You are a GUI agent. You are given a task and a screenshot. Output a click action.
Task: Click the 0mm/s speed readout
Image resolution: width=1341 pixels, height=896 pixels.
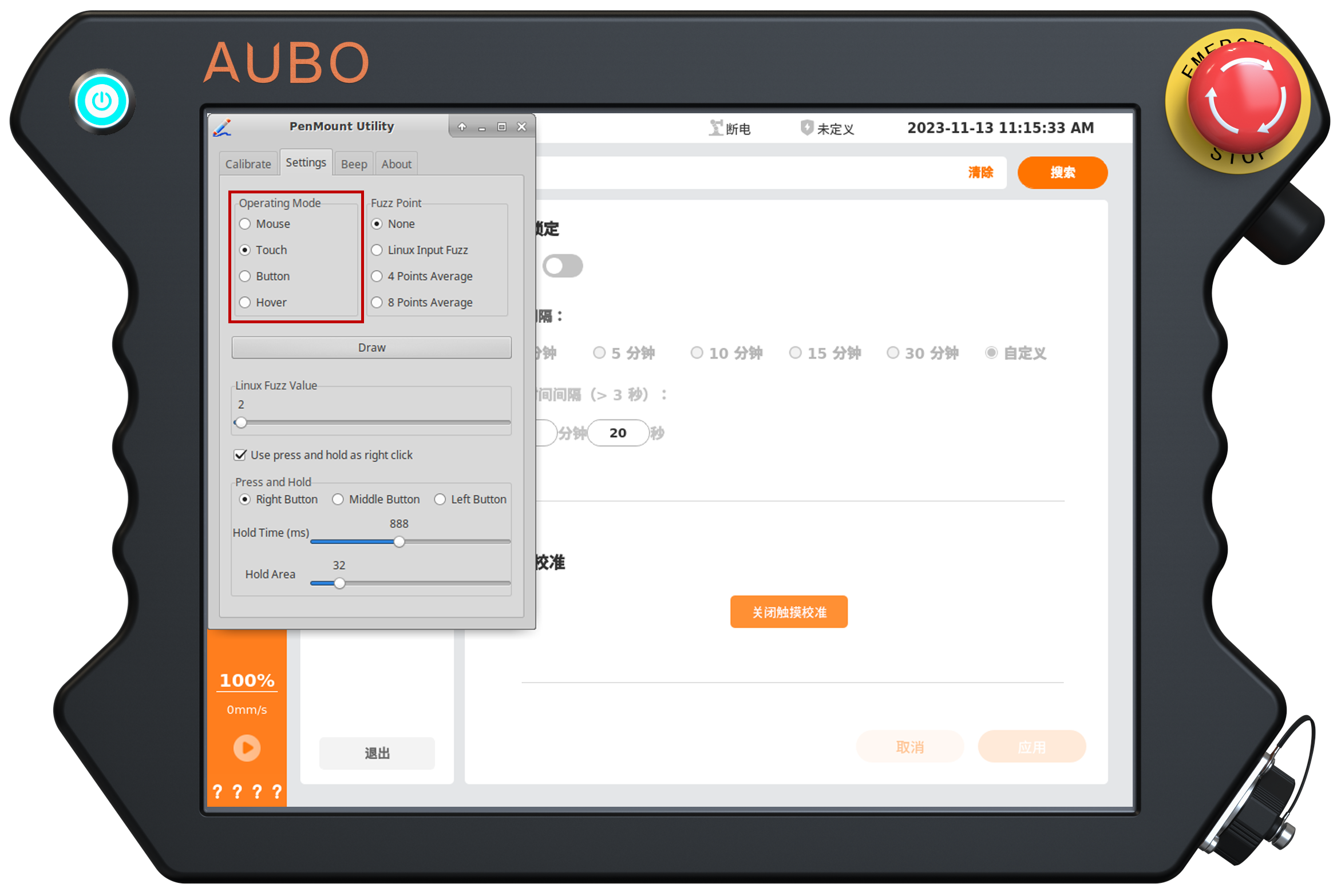click(x=247, y=710)
